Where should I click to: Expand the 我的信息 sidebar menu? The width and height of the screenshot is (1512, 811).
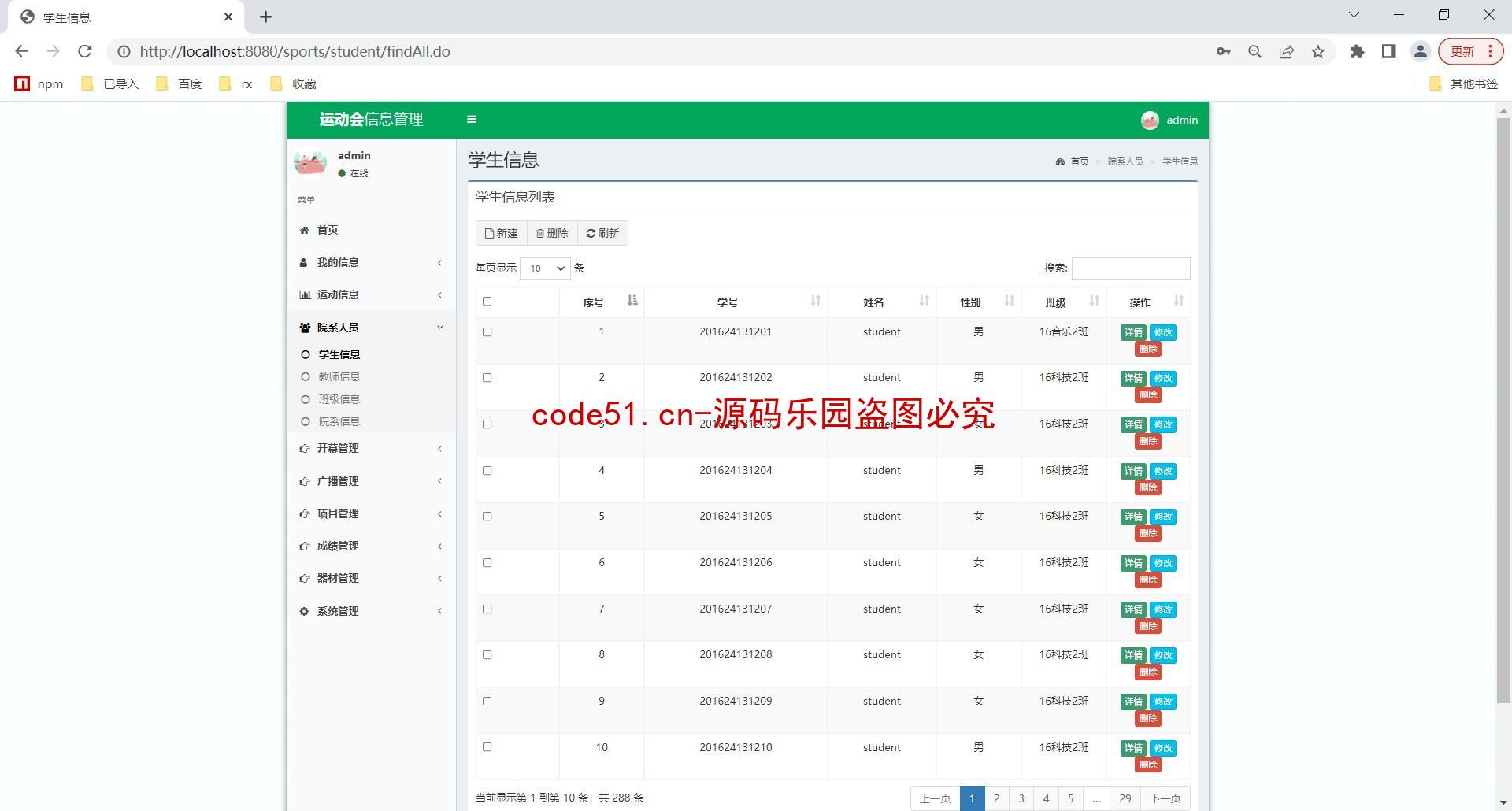click(x=371, y=262)
